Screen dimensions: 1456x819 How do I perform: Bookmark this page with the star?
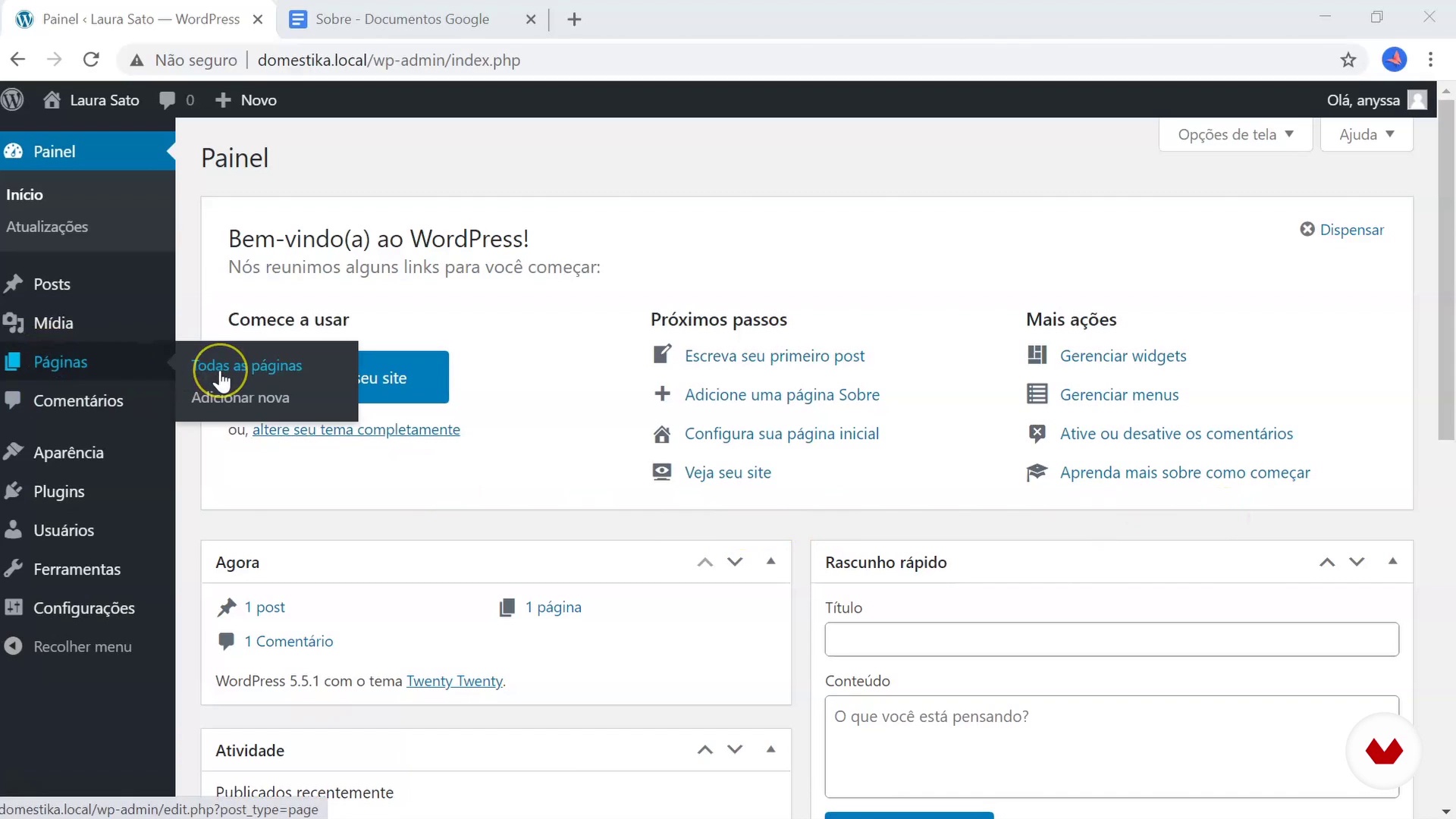coord(1348,60)
